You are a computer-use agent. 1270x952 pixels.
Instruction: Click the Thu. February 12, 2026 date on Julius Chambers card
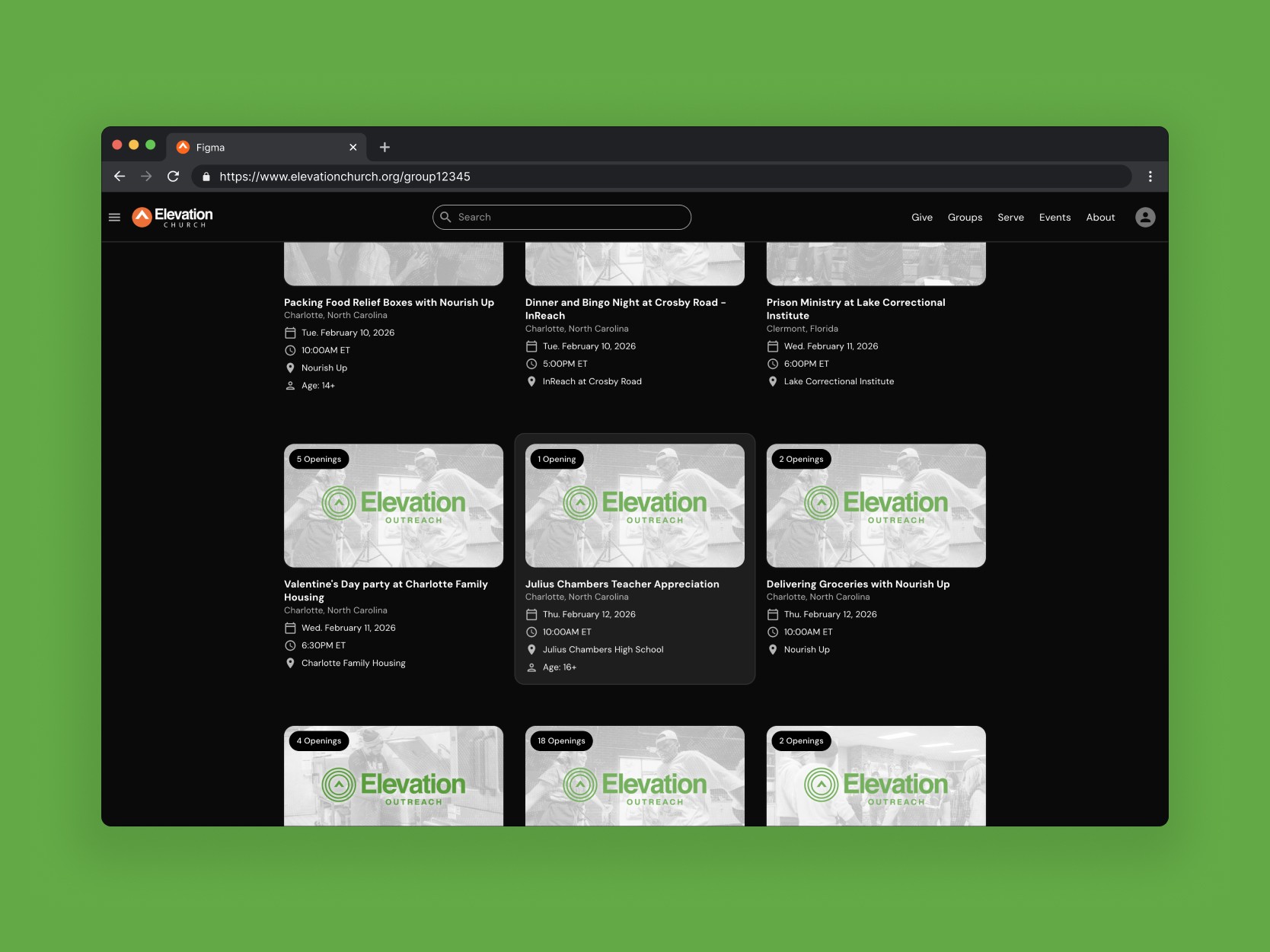[x=589, y=614]
